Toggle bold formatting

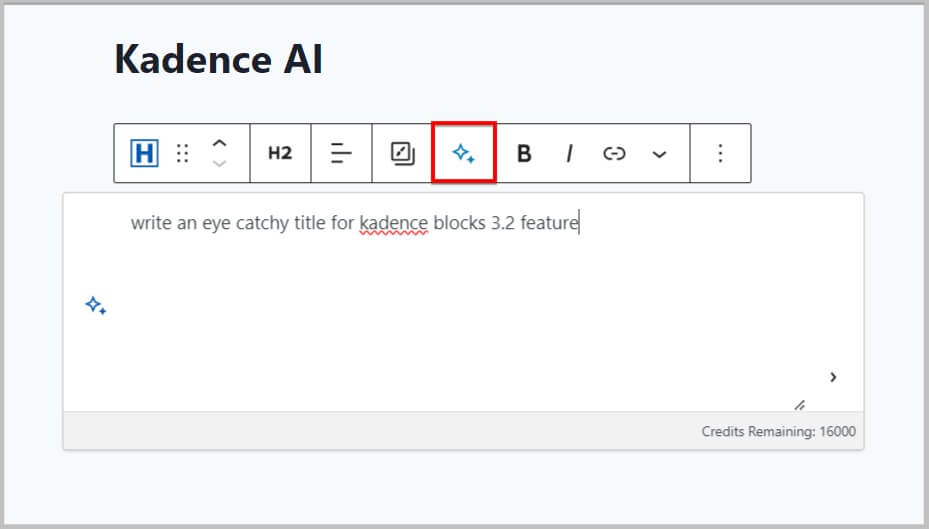click(x=523, y=153)
